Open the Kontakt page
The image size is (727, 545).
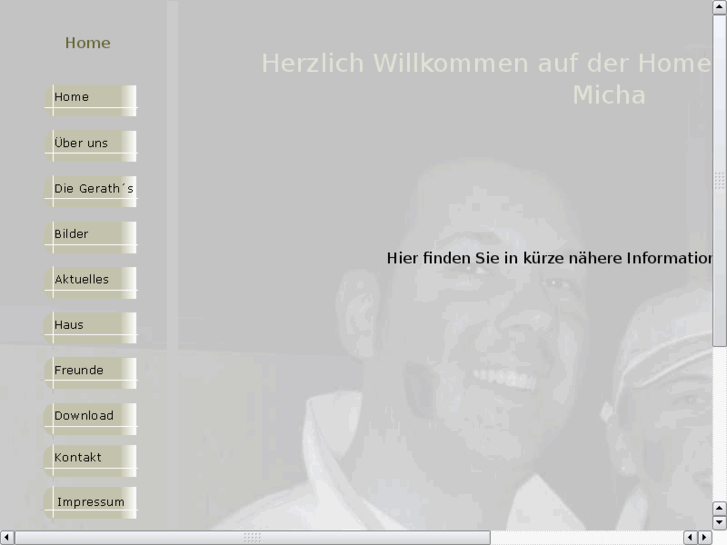tap(90, 461)
